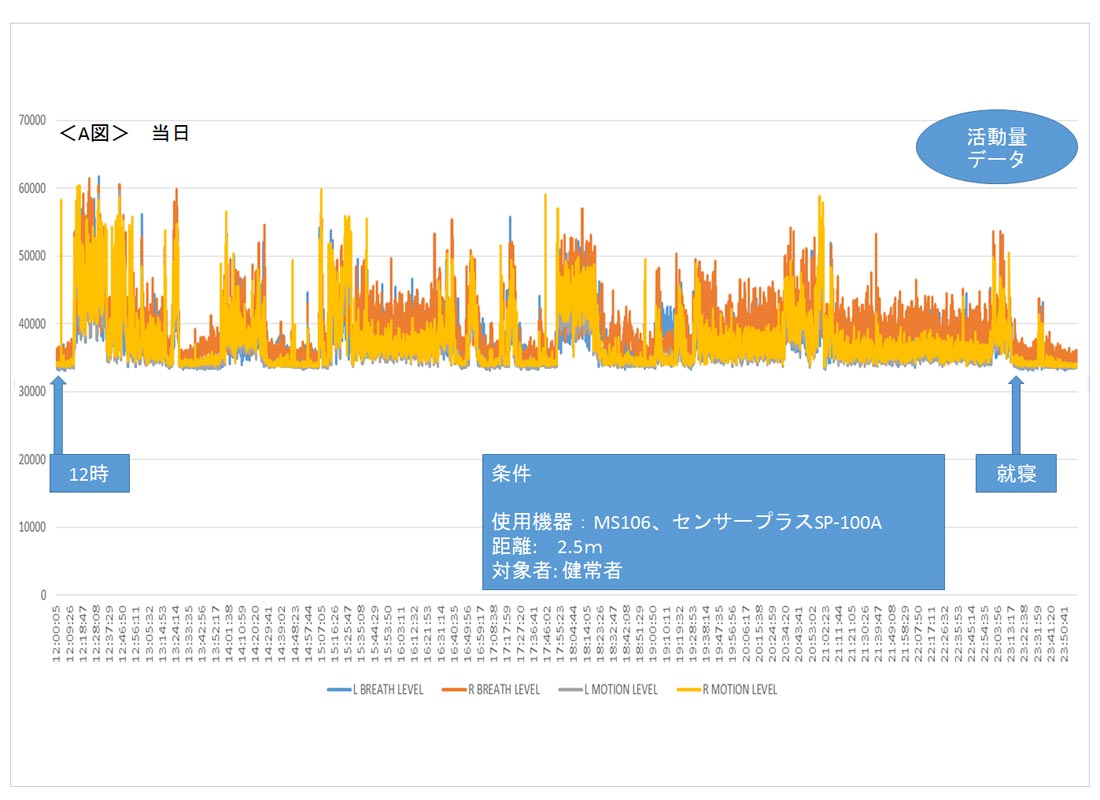Image resolution: width=1100 pixels, height=800 pixels.
Task: Click the 13:05:32 x-axis time label
Action: click(x=149, y=634)
